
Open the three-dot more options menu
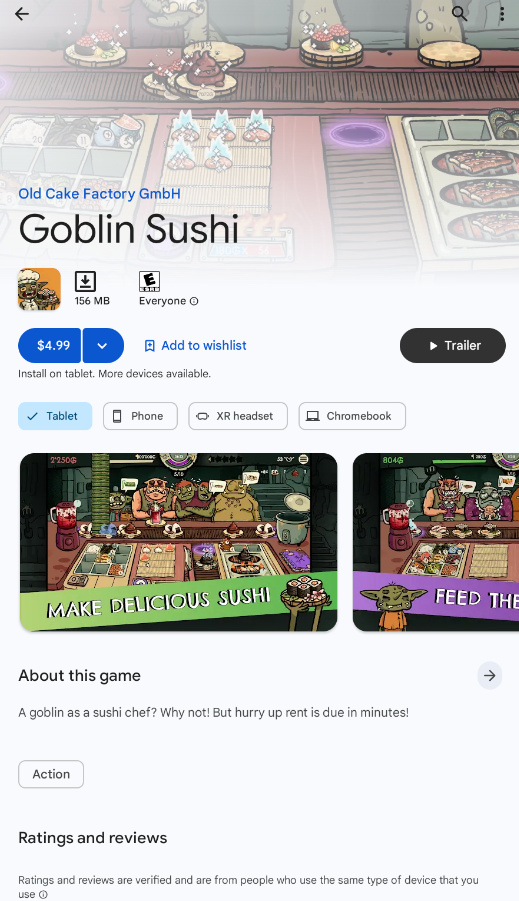click(502, 14)
